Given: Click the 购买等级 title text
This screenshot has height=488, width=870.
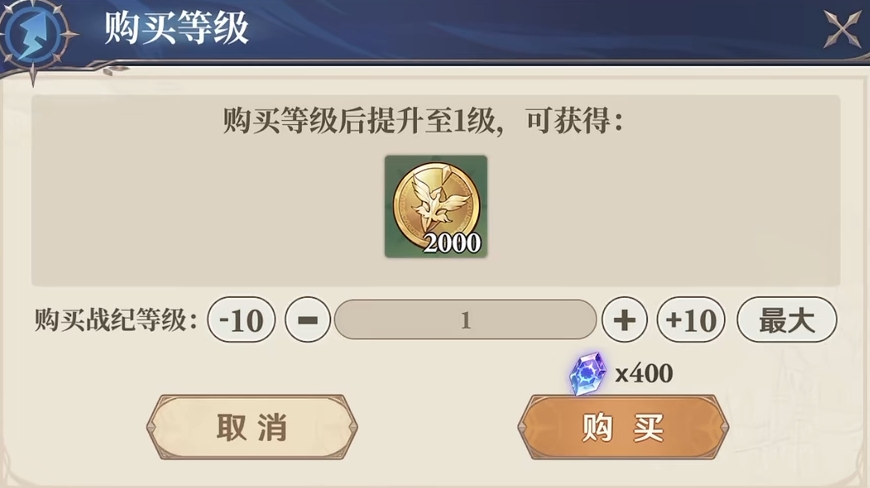Looking at the screenshot, I should 176,28.
